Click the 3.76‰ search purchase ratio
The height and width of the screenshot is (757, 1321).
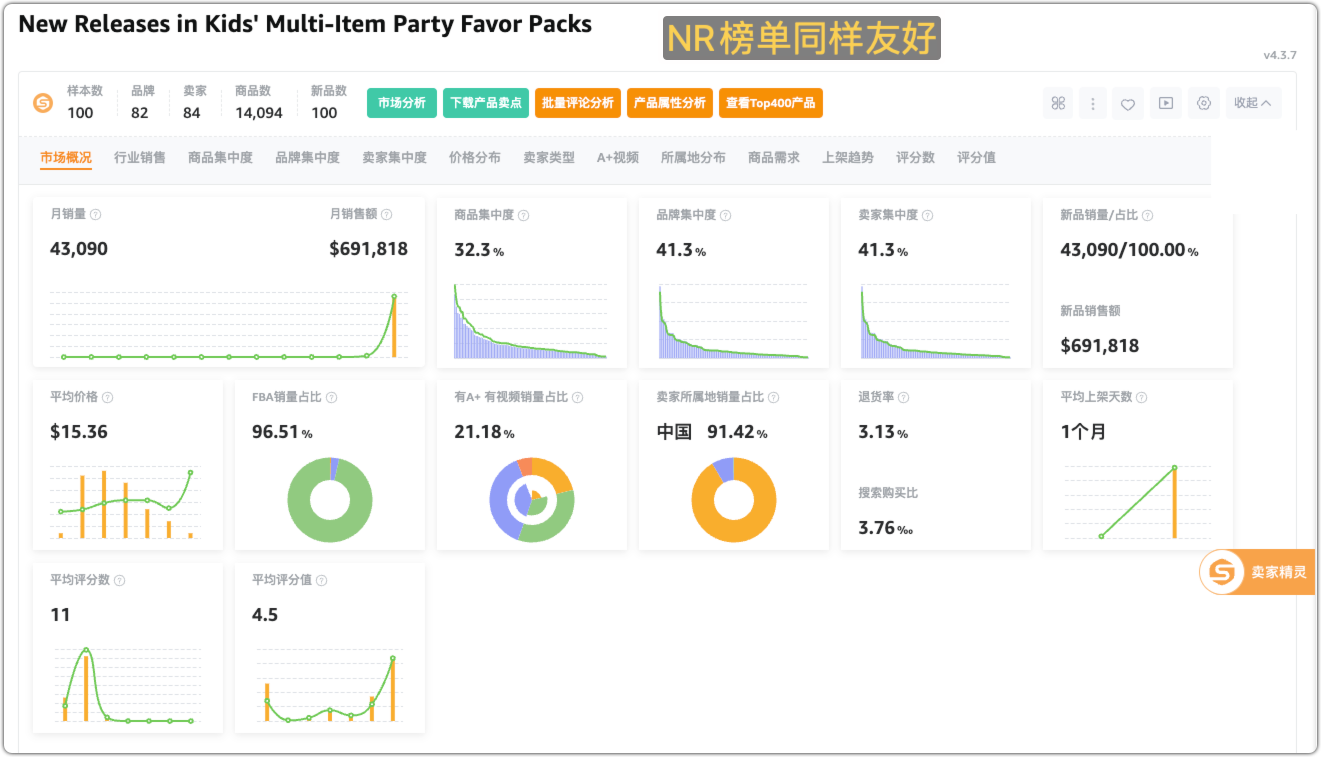[886, 528]
